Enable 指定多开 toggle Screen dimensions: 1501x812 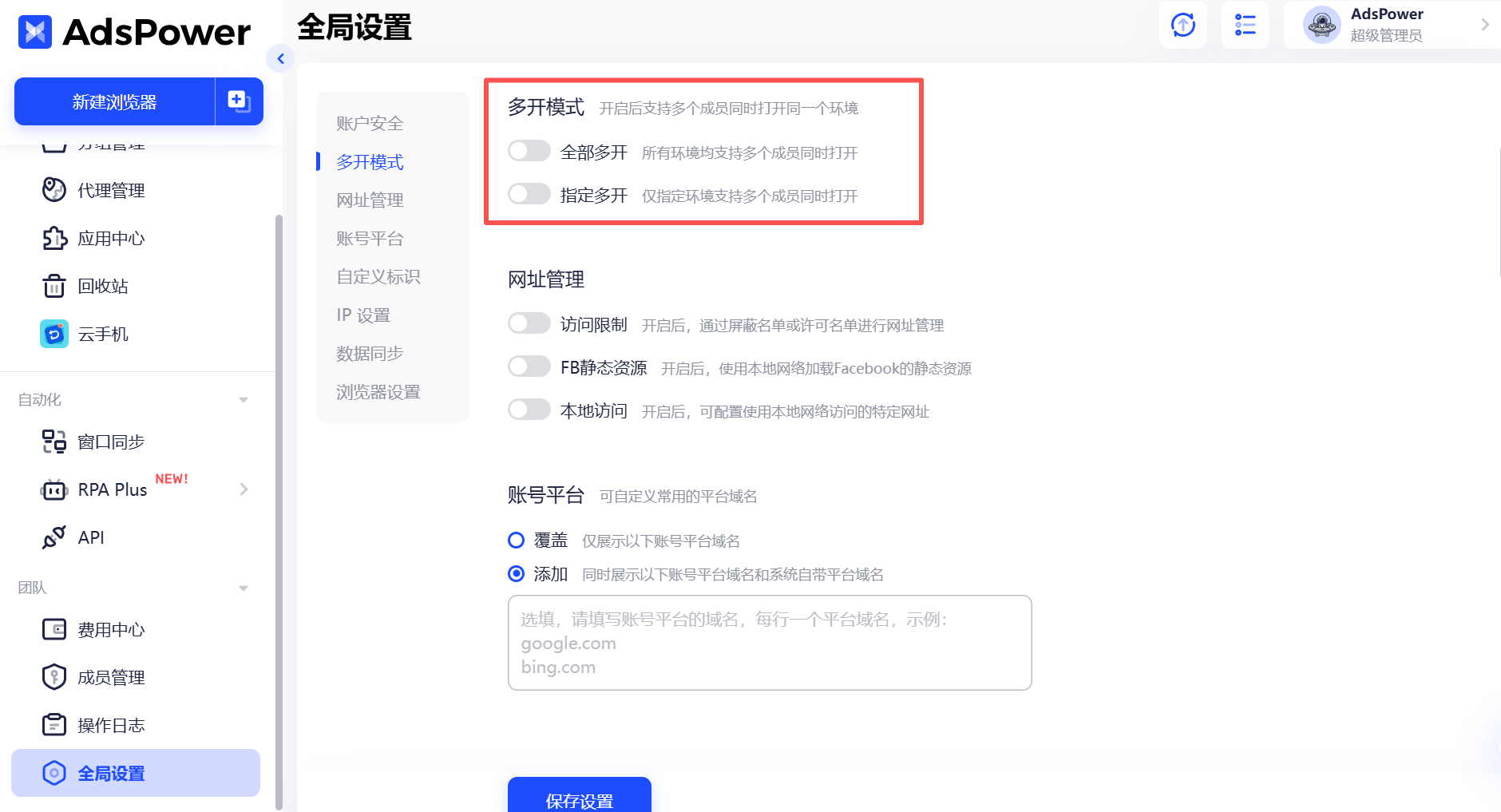pyautogui.click(x=529, y=194)
